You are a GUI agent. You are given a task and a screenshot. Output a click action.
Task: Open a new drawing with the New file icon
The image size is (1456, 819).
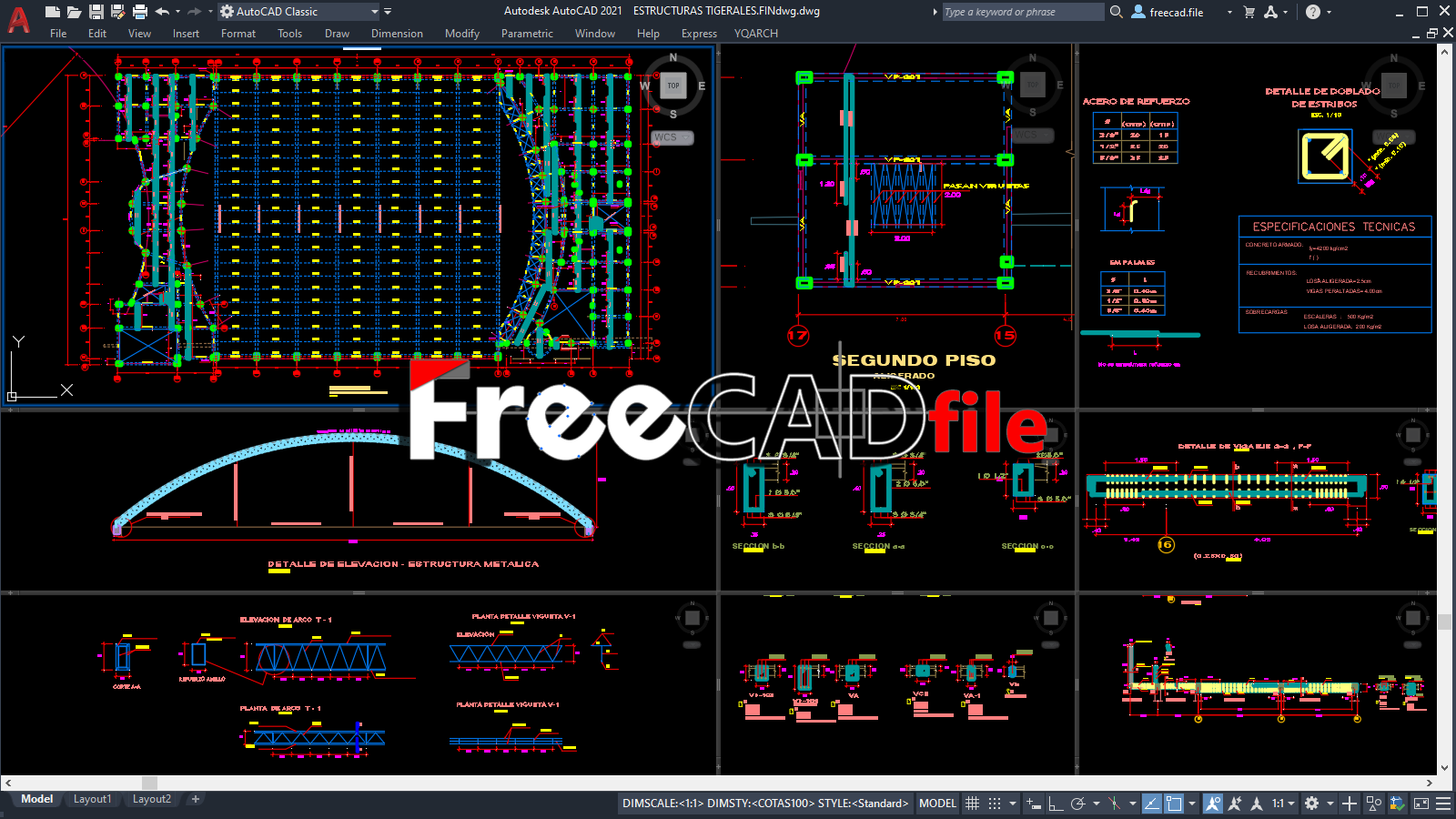point(51,11)
